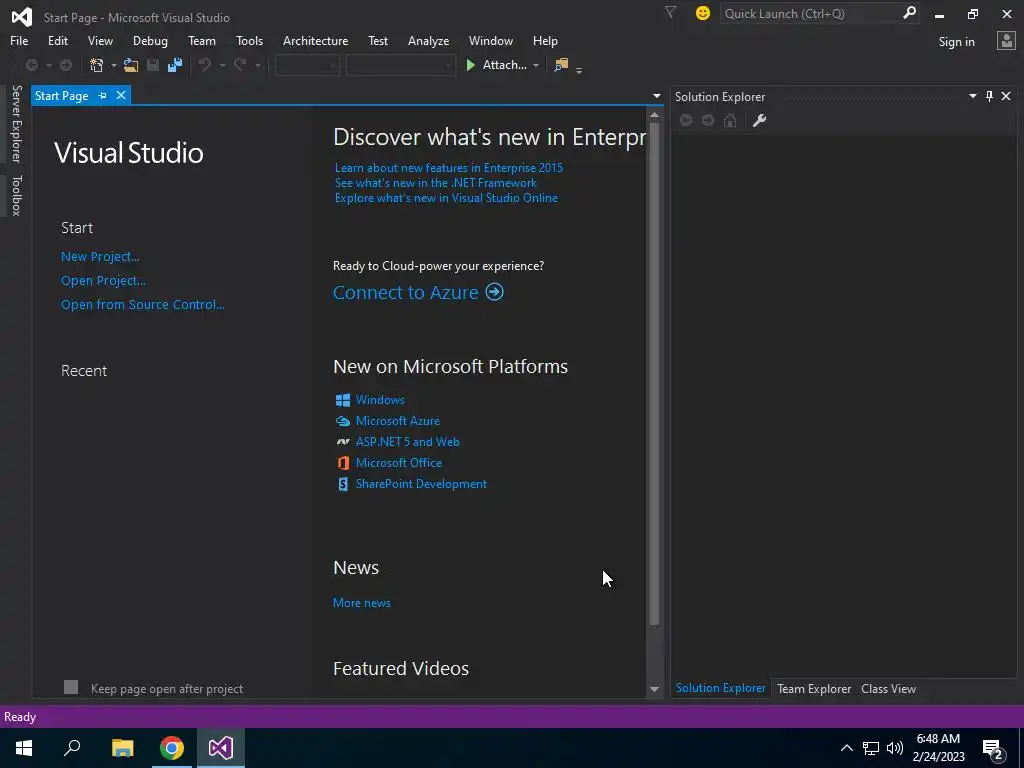Screen dimensions: 1024x768
Task: Open the Undo history dropdown arrow
Action: pyautogui.click(x=222, y=65)
